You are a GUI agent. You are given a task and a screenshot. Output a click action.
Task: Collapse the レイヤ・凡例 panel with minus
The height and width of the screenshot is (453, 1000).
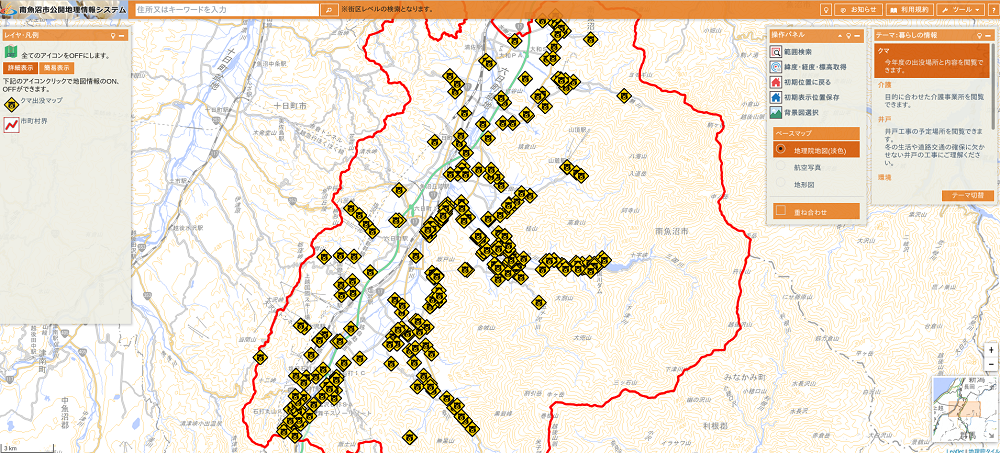(121, 35)
